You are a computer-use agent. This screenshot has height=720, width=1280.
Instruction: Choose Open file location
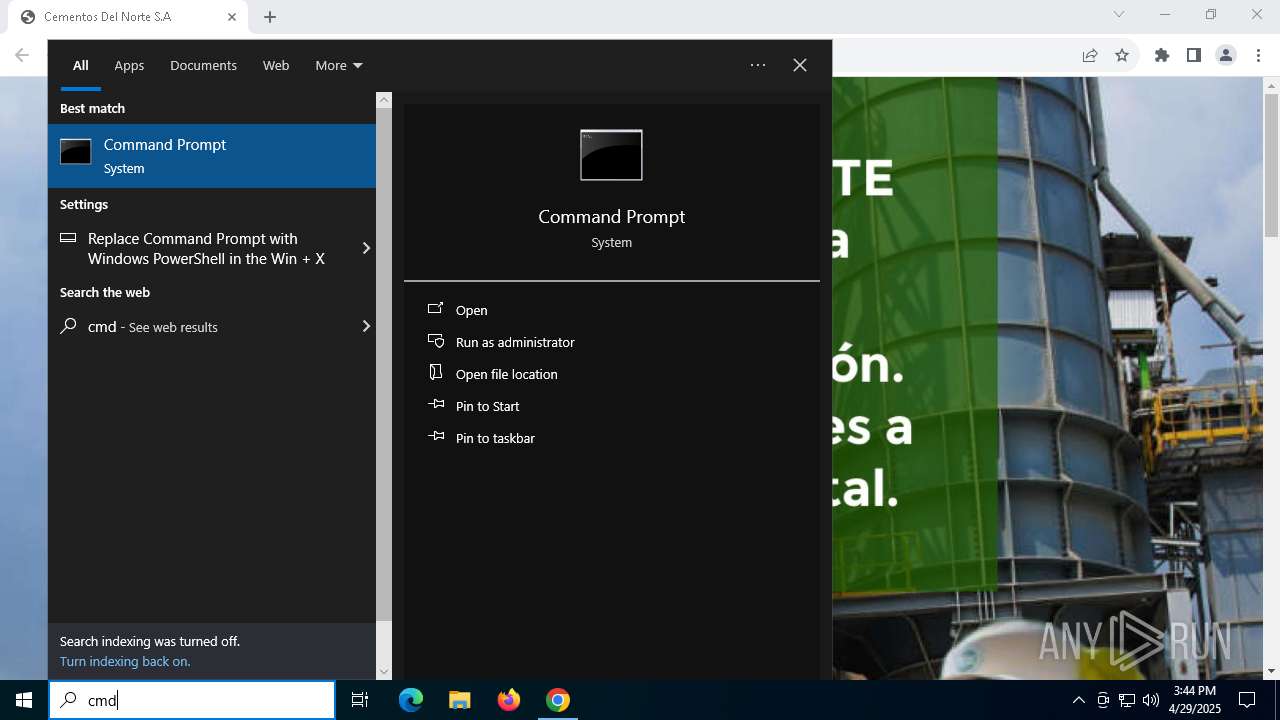(x=507, y=374)
